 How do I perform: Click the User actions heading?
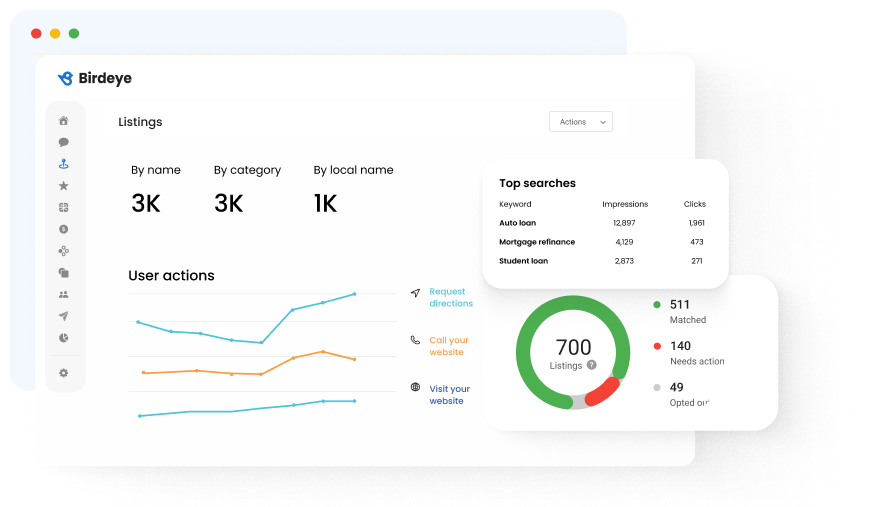[x=171, y=276]
